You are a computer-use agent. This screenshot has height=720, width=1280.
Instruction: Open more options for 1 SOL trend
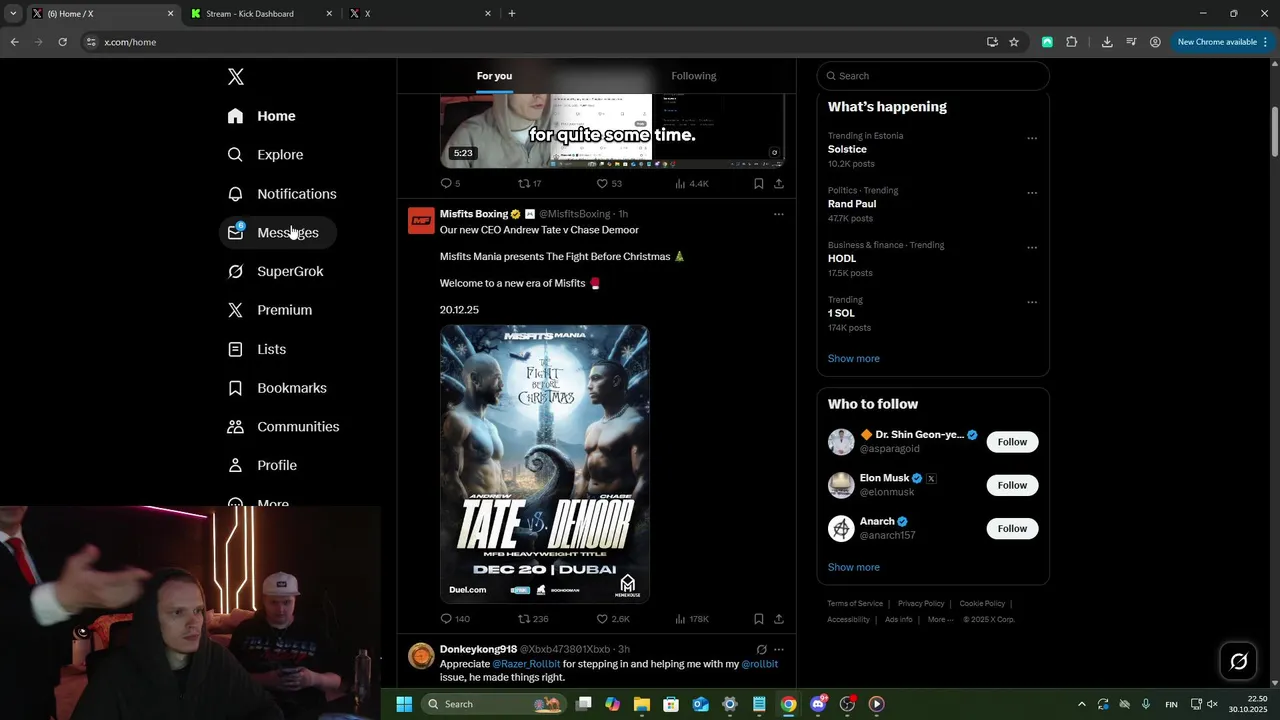(1032, 302)
